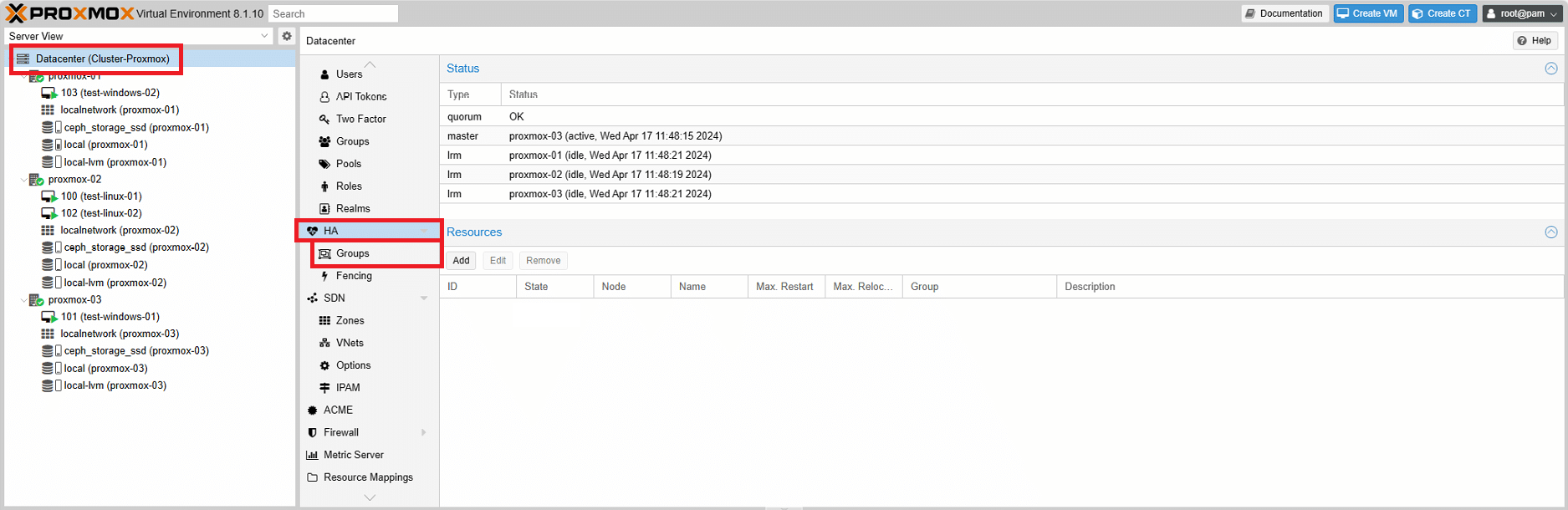
Task: Click the SDN network icon
Action: 312,298
